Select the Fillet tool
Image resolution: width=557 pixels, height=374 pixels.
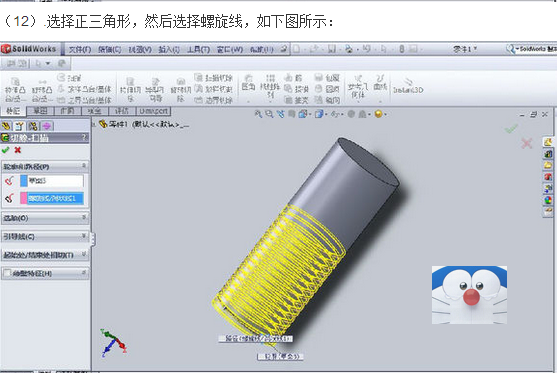click(248, 85)
